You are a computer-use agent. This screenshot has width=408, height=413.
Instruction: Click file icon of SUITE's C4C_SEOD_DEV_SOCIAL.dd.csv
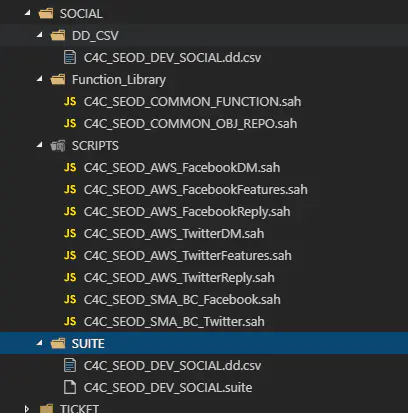pyautogui.click(x=70, y=365)
